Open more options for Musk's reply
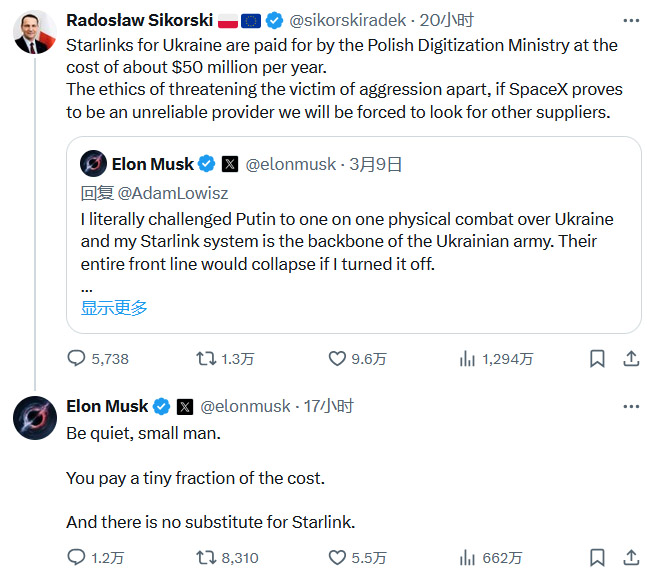The width and height of the screenshot is (658, 582). click(x=631, y=406)
